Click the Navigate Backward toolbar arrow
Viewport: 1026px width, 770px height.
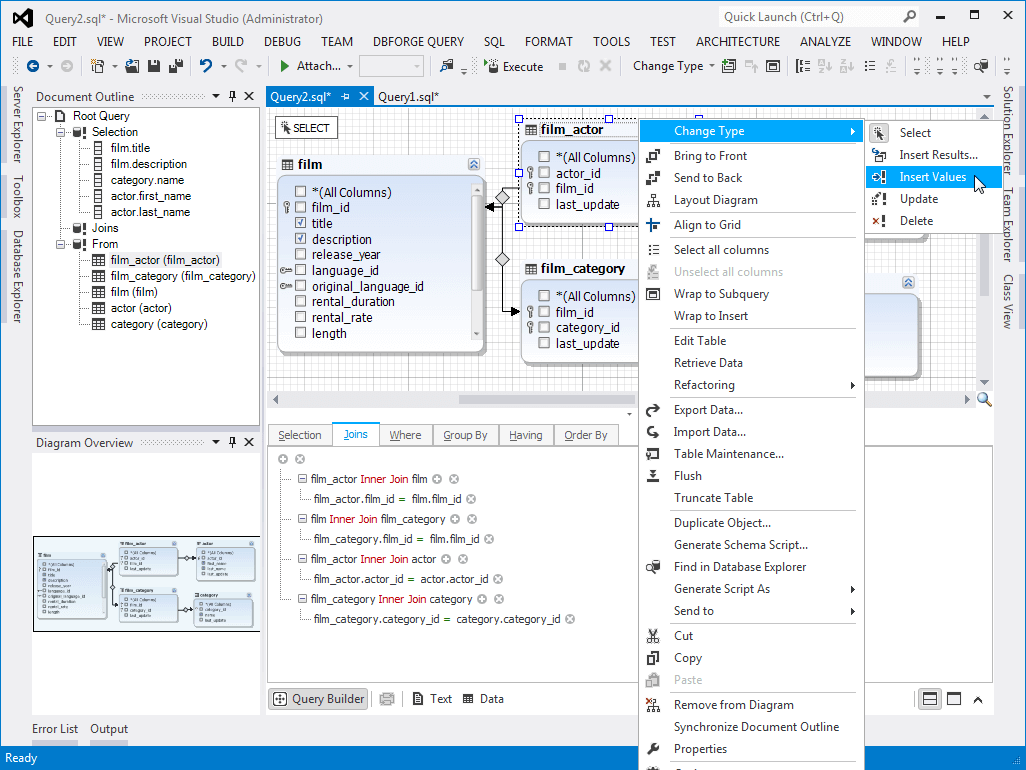33,66
